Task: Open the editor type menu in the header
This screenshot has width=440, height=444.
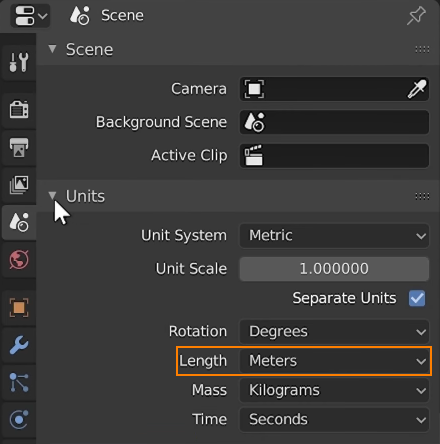Action: [31, 16]
